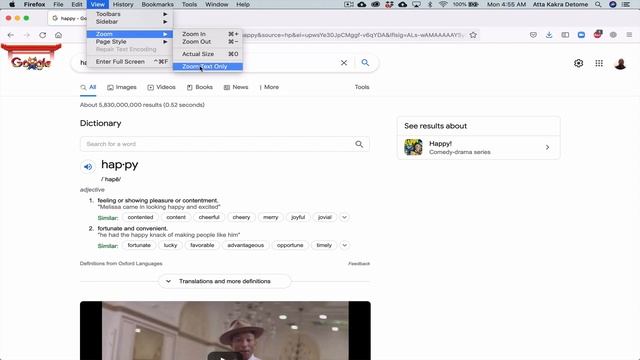Click the Pharrell Happy video thumbnail
Screen dimensions: 640x360
click(225, 331)
